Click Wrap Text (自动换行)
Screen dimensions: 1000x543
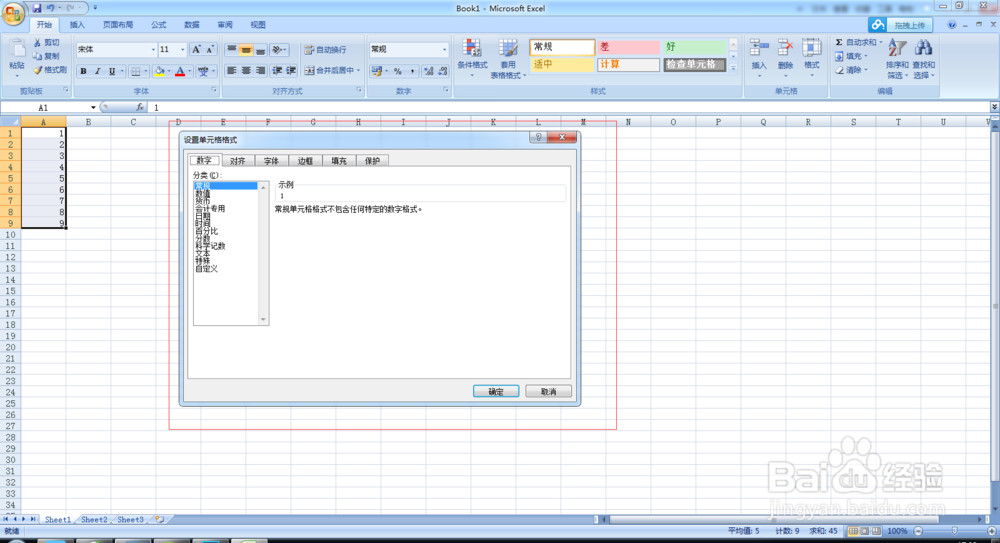click(325, 50)
